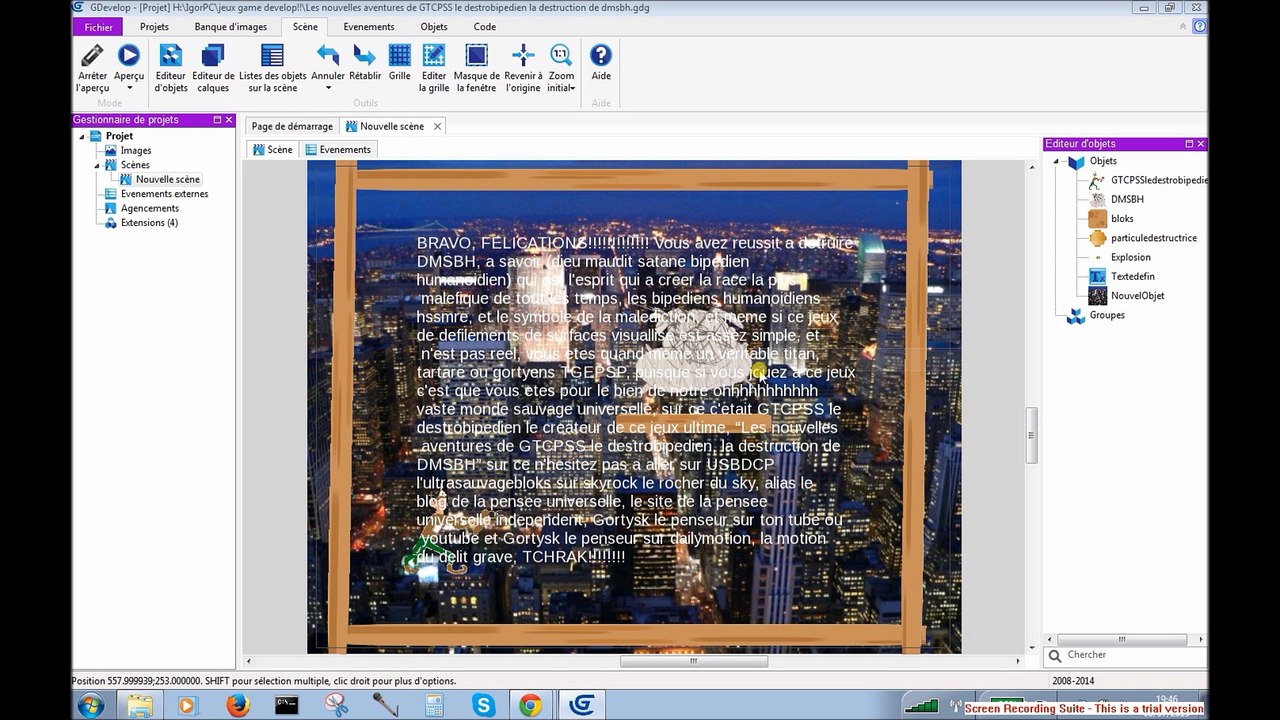Open the ribbon help question icon at top right

1200,27
